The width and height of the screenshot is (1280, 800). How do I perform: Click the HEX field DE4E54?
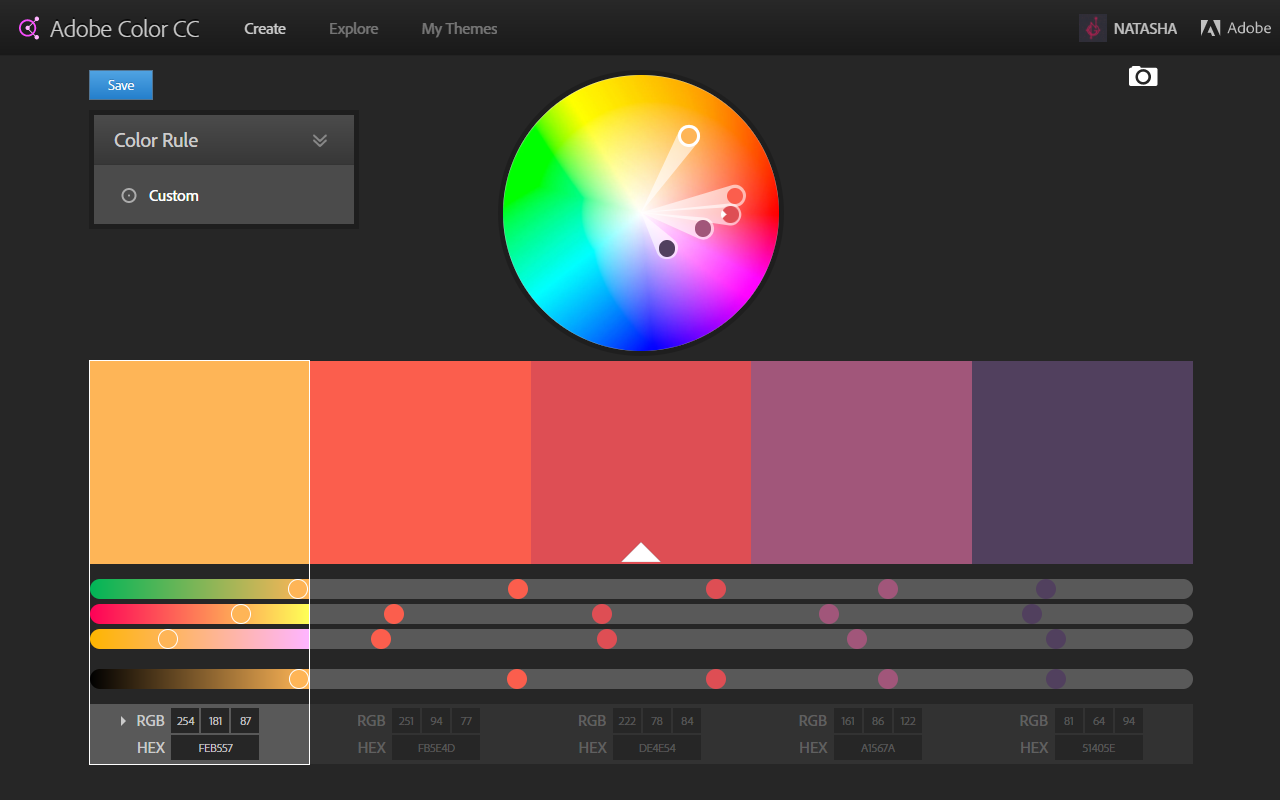tap(656, 747)
